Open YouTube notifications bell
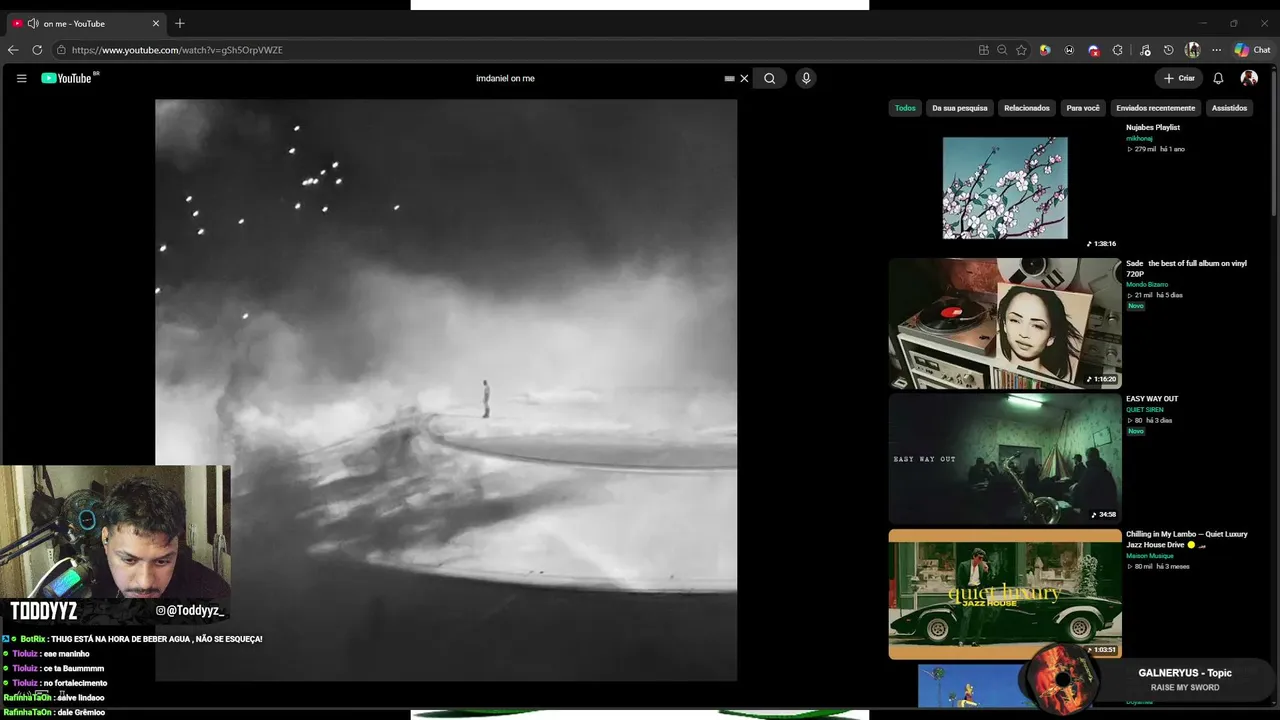 point(1218,78)
